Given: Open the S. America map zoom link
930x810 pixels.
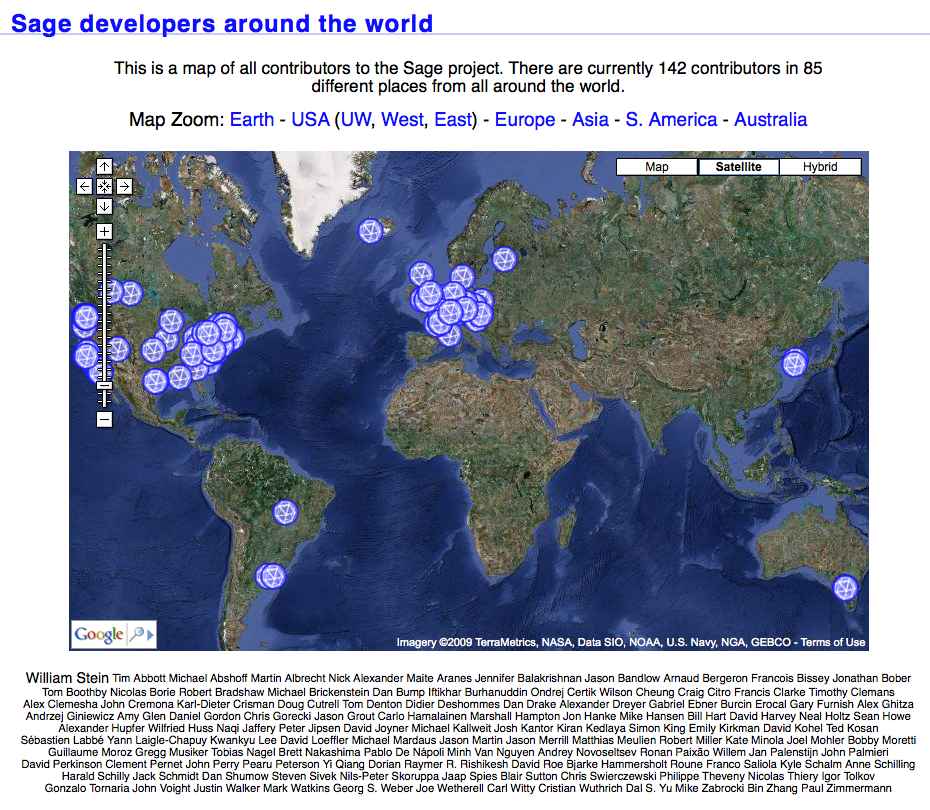Looking at the screenshot, I should click(x=671, y=120).
